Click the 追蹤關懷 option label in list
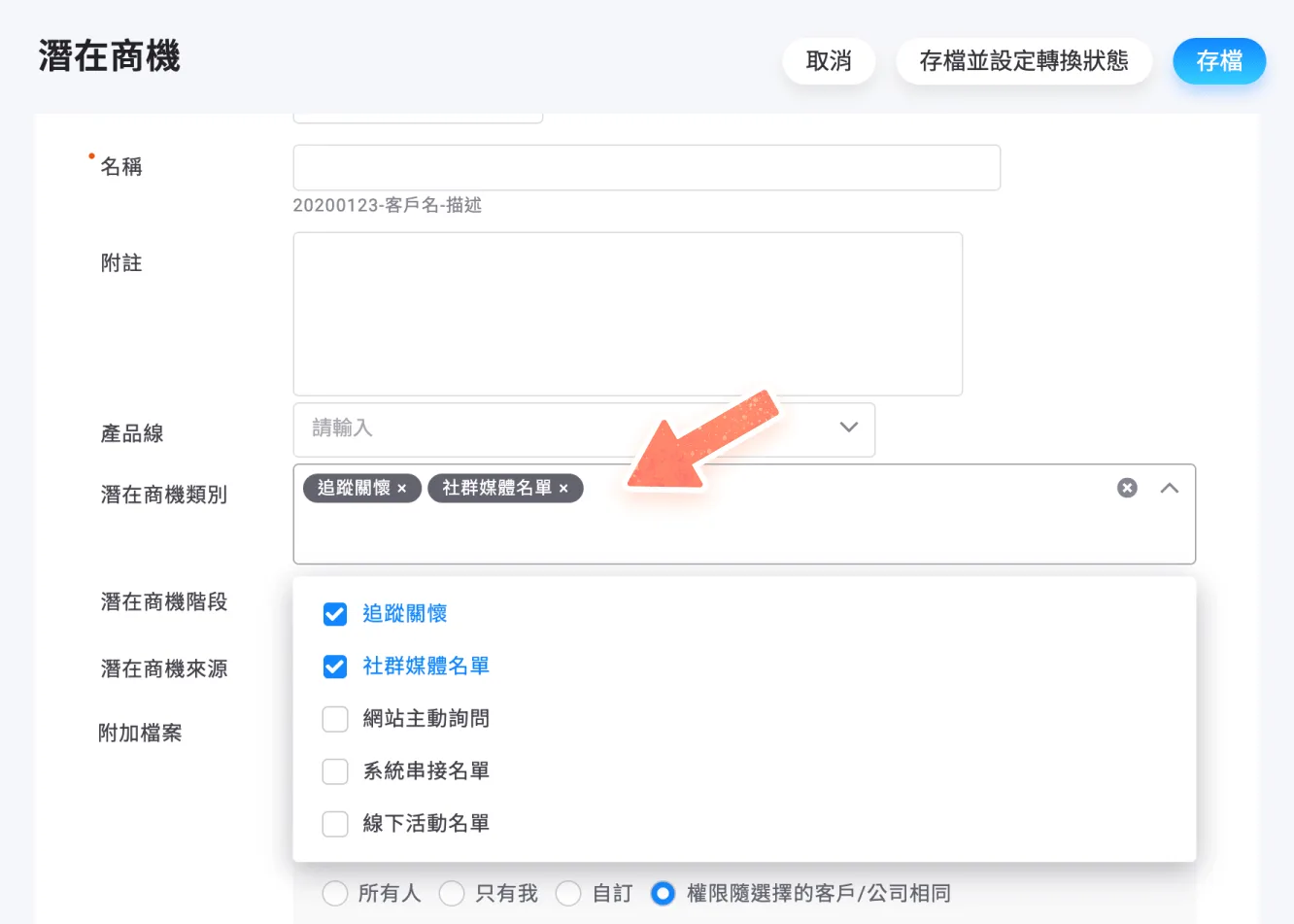The image size is (1294, 924). (405, 614)
